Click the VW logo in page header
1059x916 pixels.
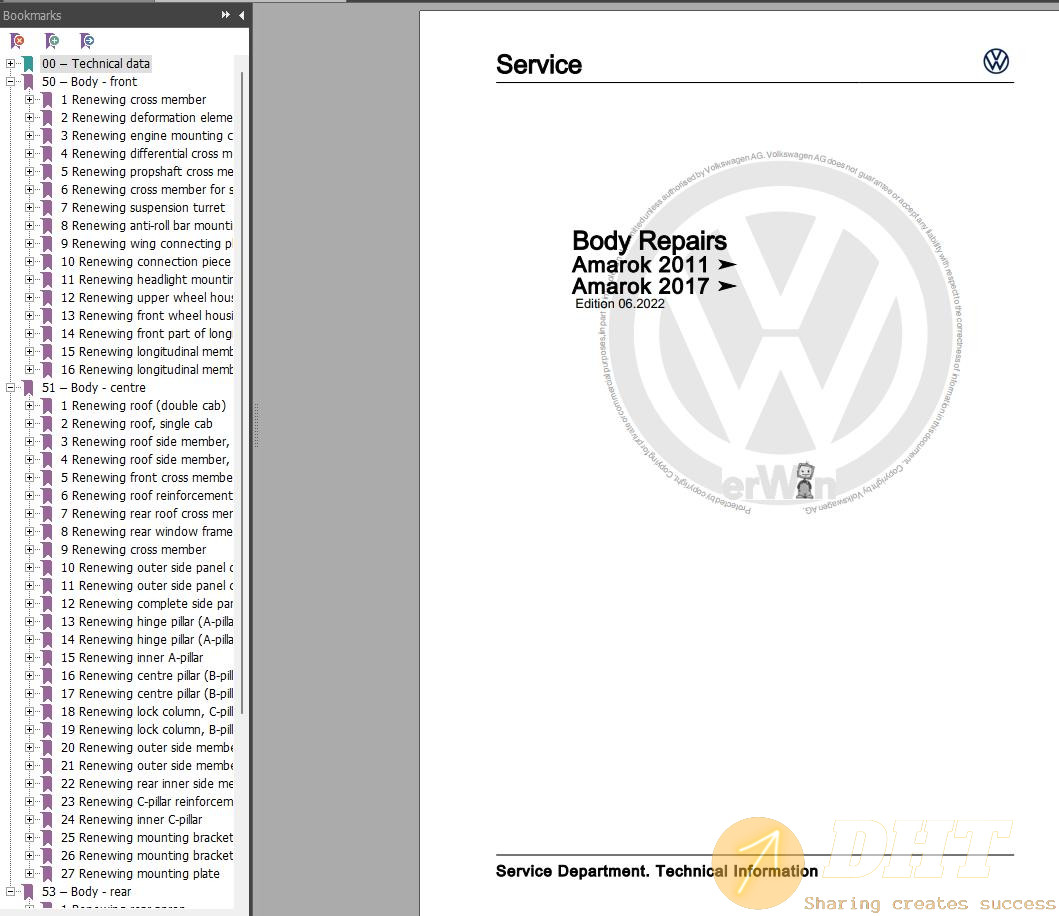point(996,61)
